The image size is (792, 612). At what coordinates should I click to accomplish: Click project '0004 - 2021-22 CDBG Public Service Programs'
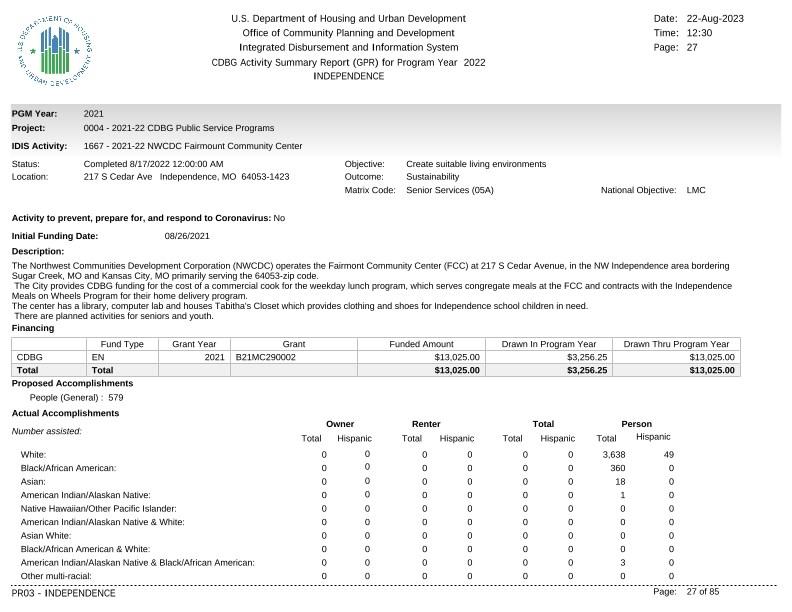(179, 128)
